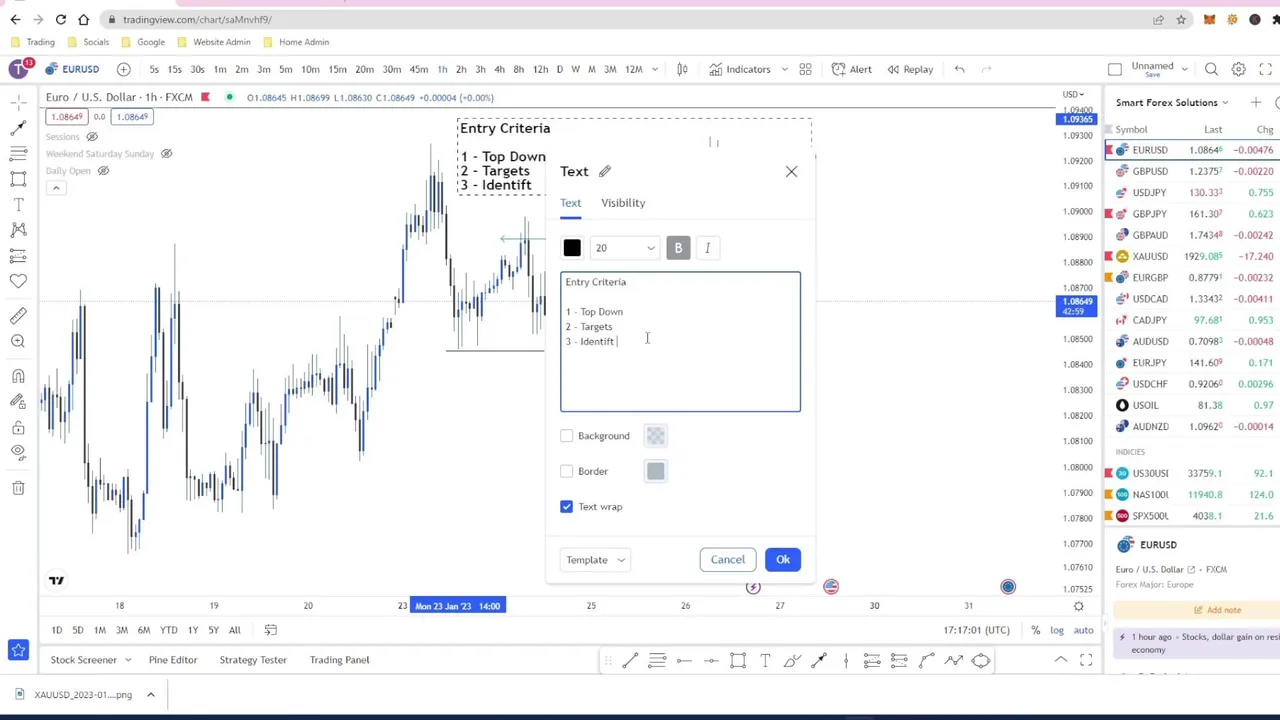Screen dimensions: 1280x720
Task: Open the Template dropdown
Action: point(595,560)
